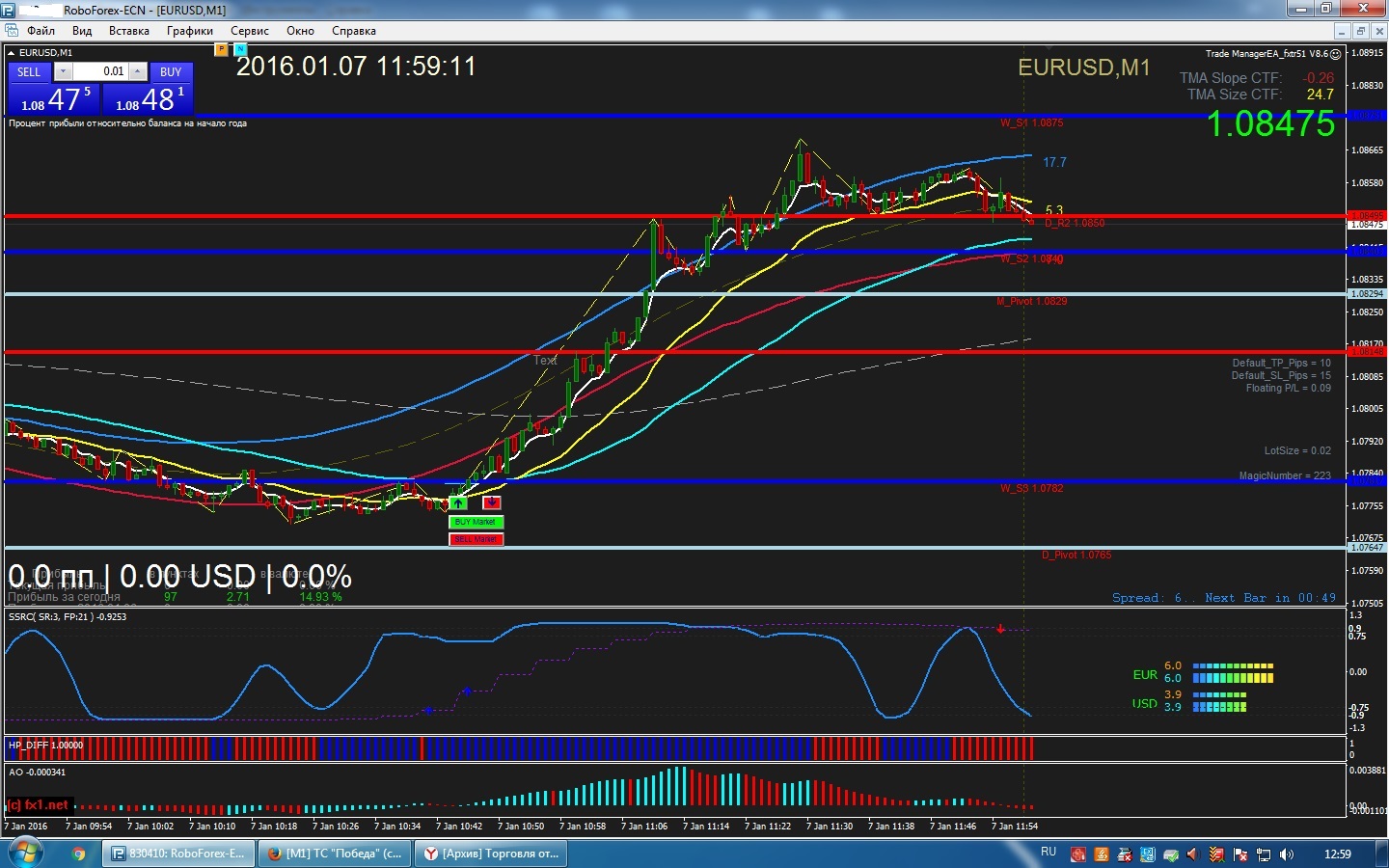Open the Сервис menu
The image size is (1389, 868).
click(x=249, y=31)
